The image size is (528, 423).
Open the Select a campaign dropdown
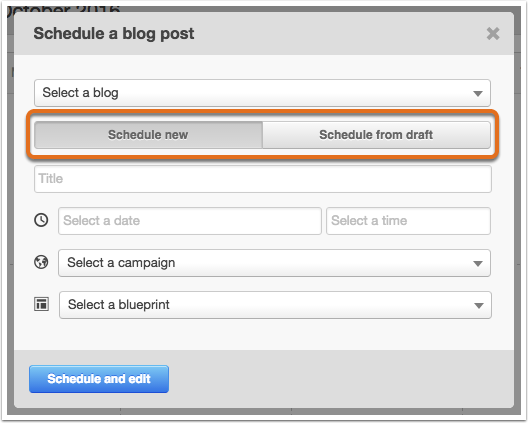274,263
